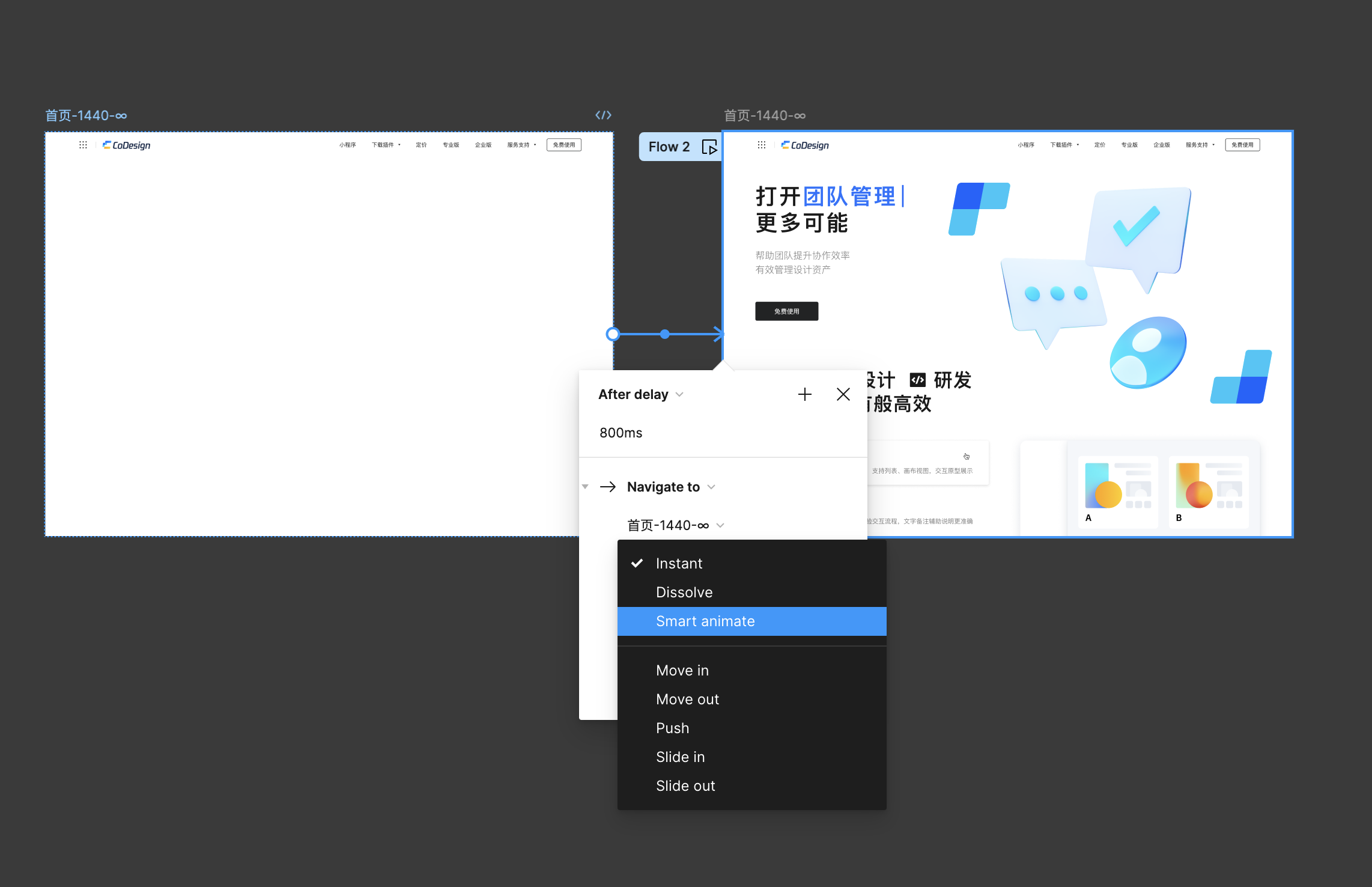Click the small hand cursor icon on card

[967, 457]
